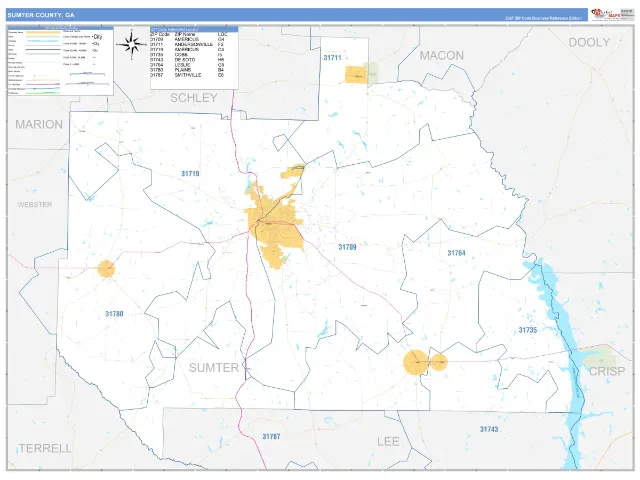This screenshot has width=640, height=480.
Task: Click the orange city square near 31711
Action: pos(356,75)
